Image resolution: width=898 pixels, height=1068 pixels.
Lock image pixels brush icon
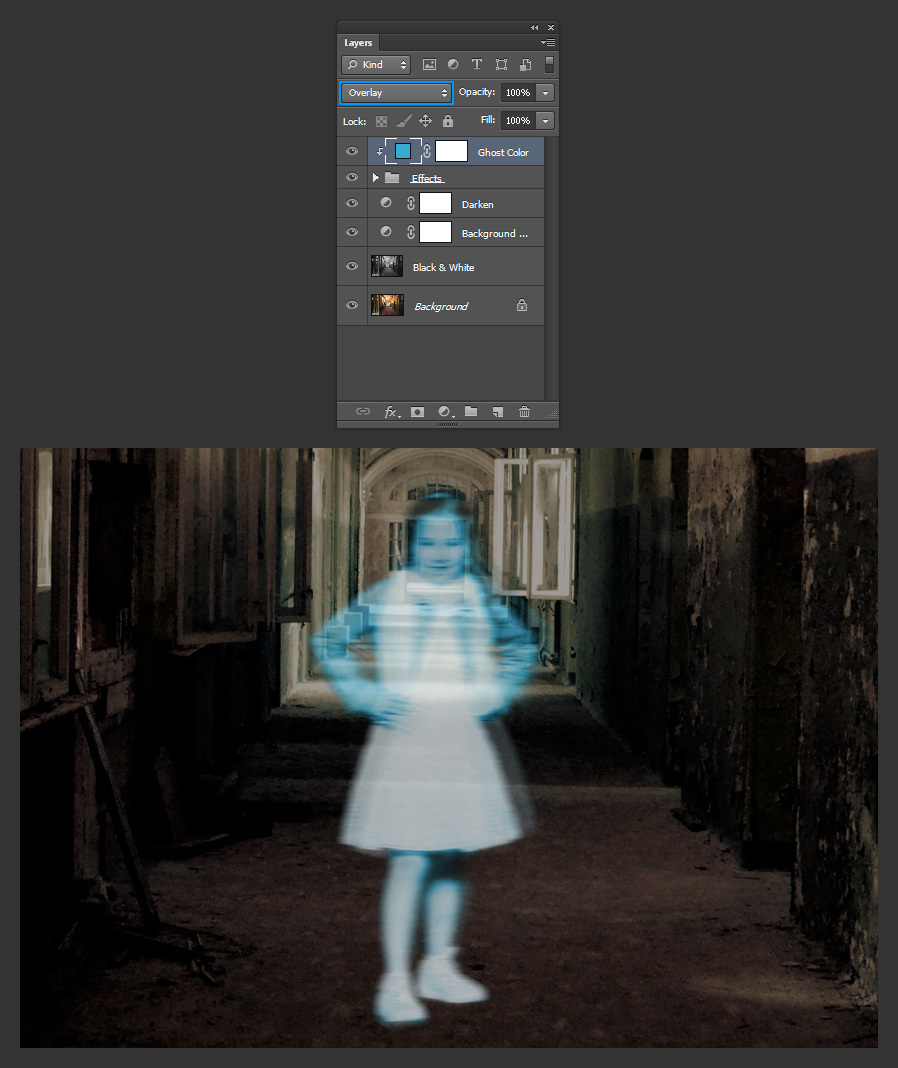(x=403, y=121)
